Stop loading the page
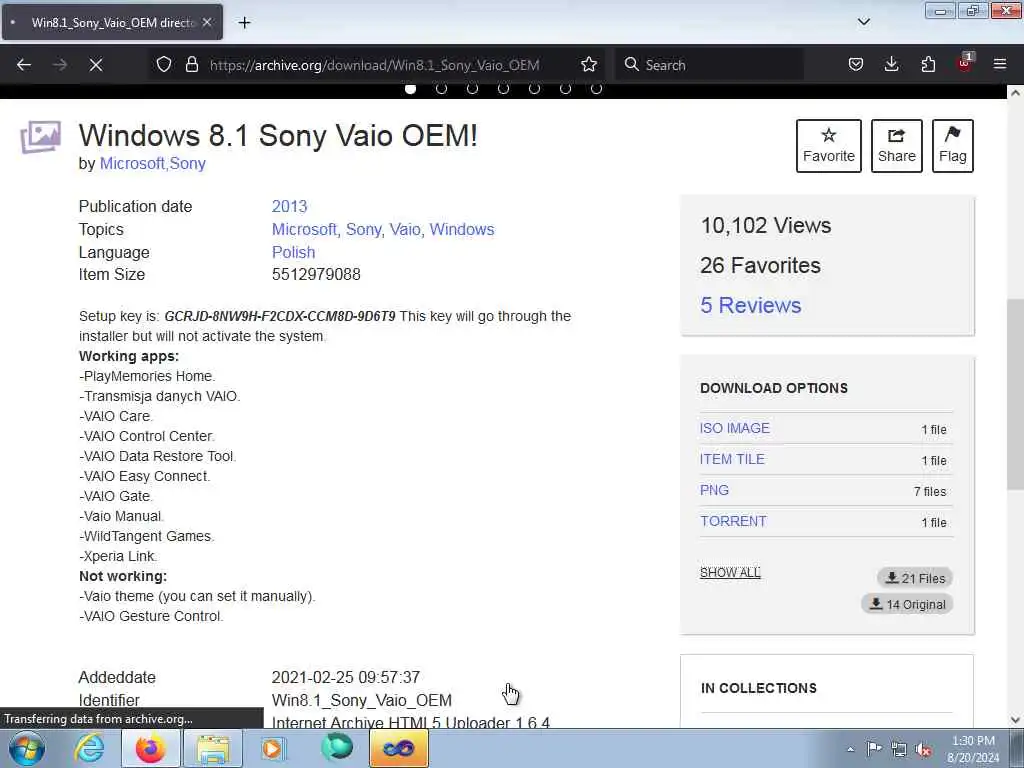Screen dimensions: 1024x768 click(95, 65)
